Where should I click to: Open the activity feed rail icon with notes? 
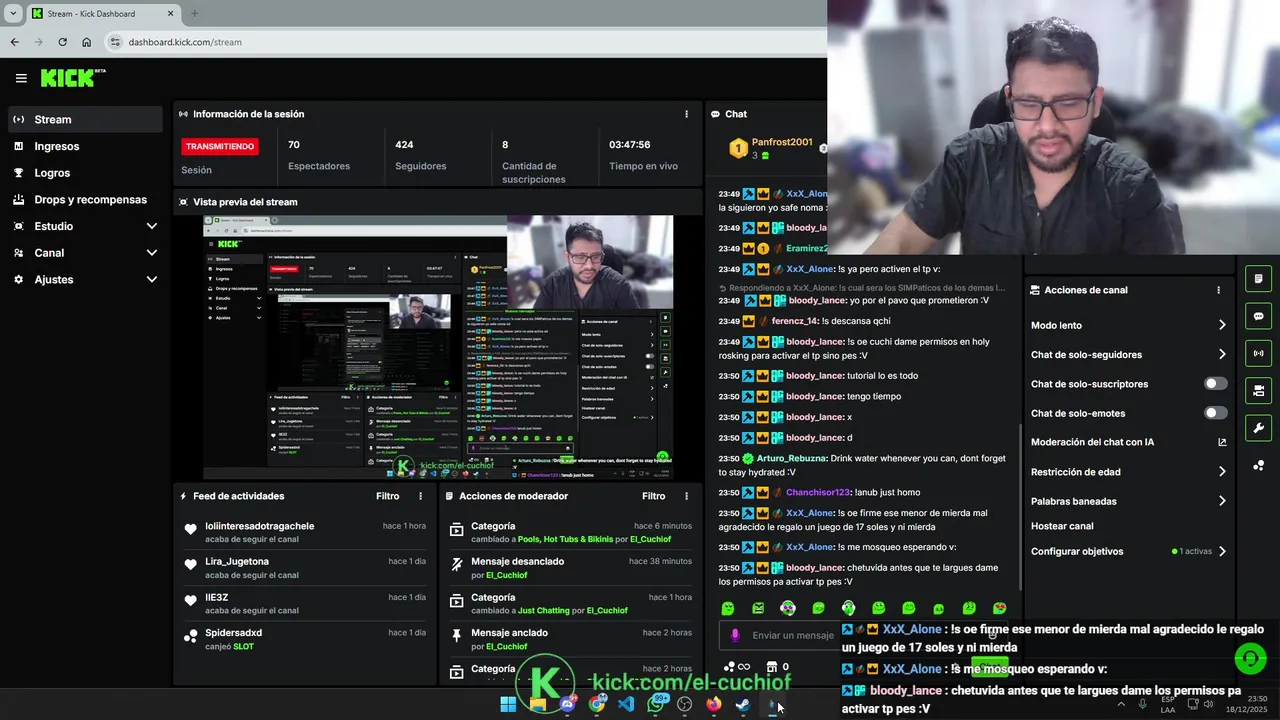pos(1258,279)
